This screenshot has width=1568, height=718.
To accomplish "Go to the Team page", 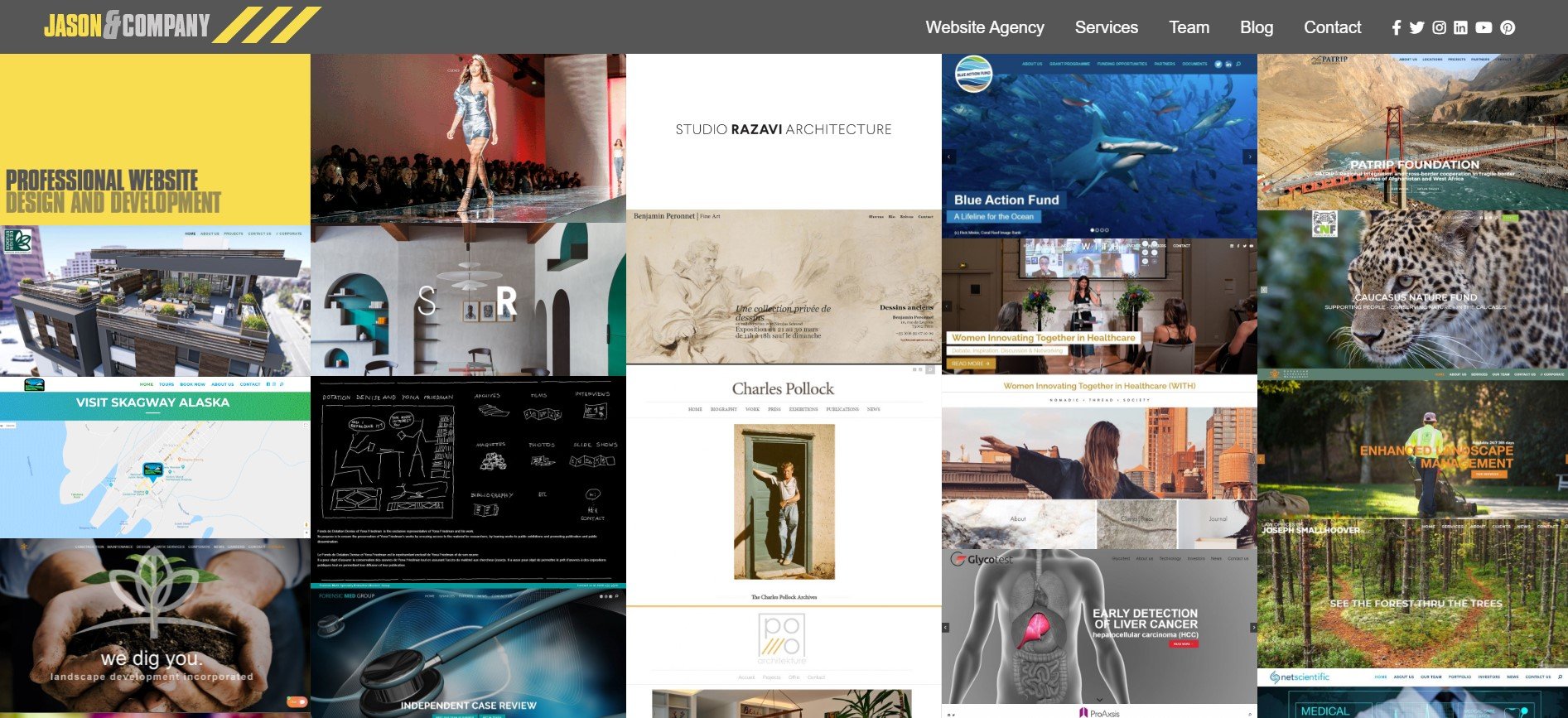I will coord(1189,27).
